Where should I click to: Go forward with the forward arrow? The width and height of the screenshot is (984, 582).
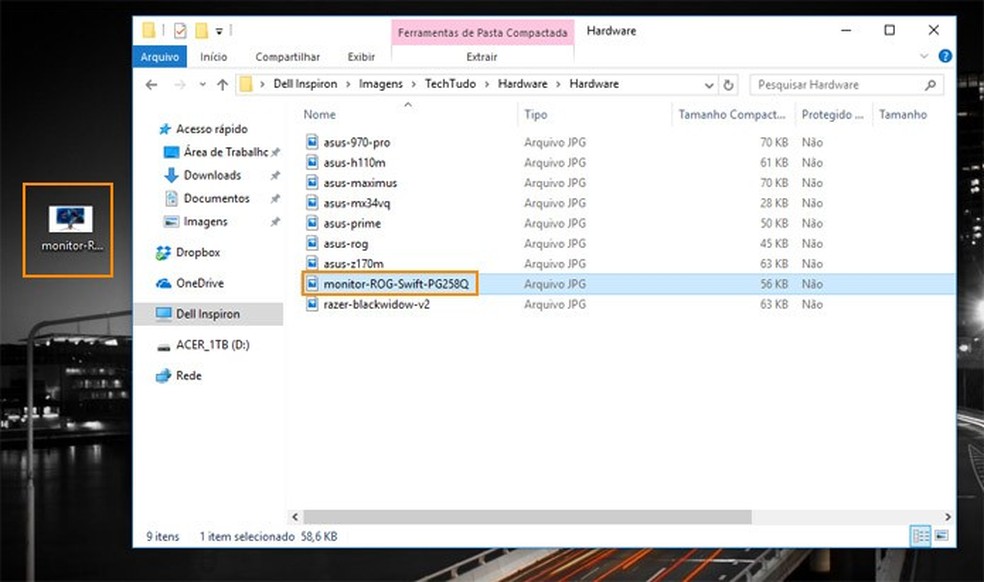pos(179,84)
